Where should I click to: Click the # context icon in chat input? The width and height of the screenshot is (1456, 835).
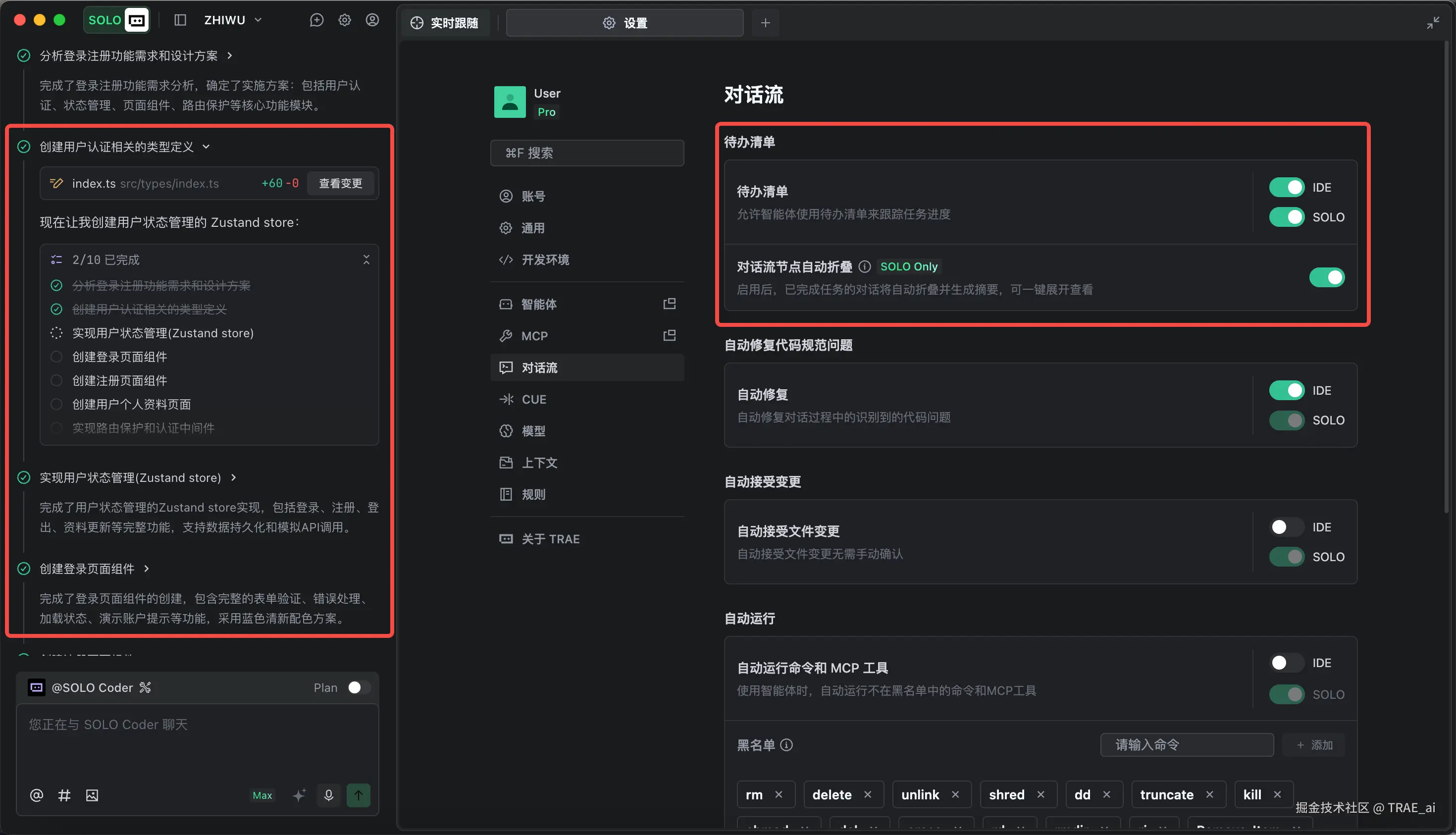(64, 795)
